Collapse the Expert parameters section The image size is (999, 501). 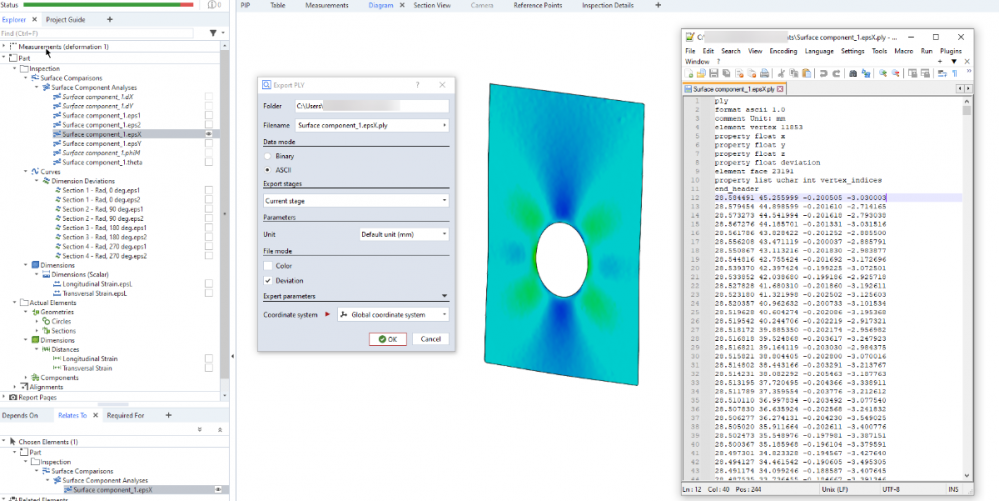click(443, 296)
